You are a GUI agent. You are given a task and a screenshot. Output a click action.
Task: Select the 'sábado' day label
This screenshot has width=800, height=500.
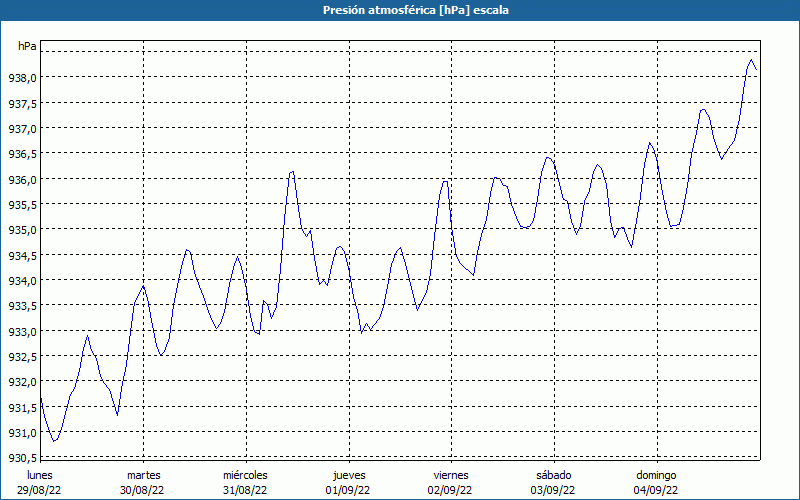tap(554, 475)
